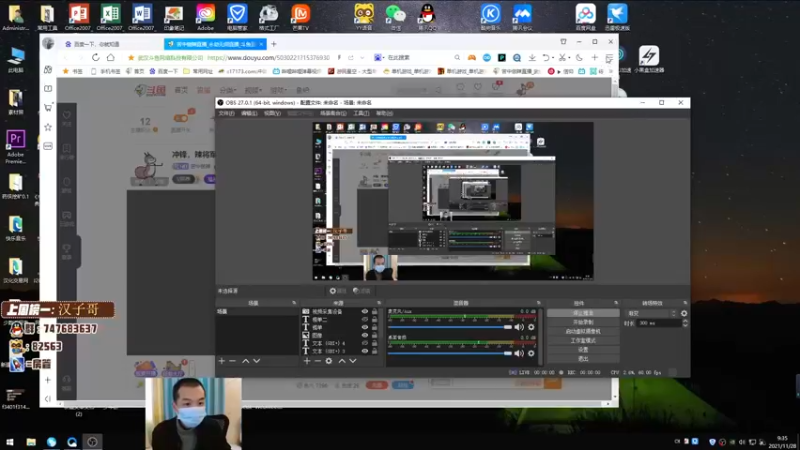Switch to the 百度一下 browser tab
Screen dimensions: 800x450
(96, 44)
